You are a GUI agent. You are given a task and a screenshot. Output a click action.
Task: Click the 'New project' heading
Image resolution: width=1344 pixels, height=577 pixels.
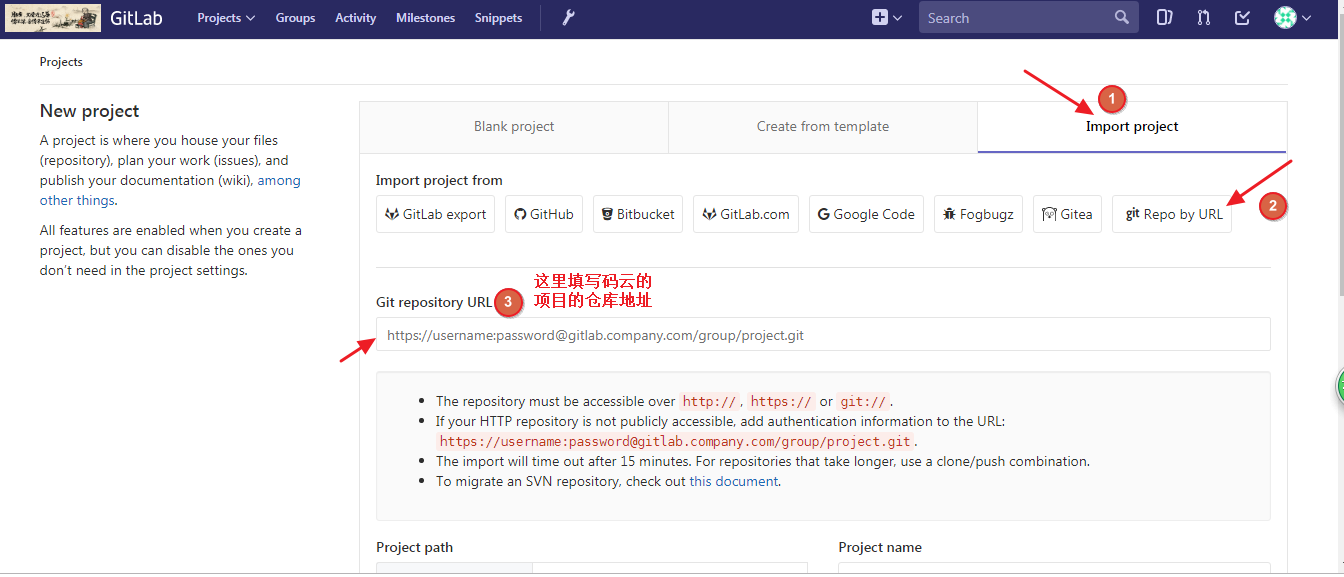[90, 111]
